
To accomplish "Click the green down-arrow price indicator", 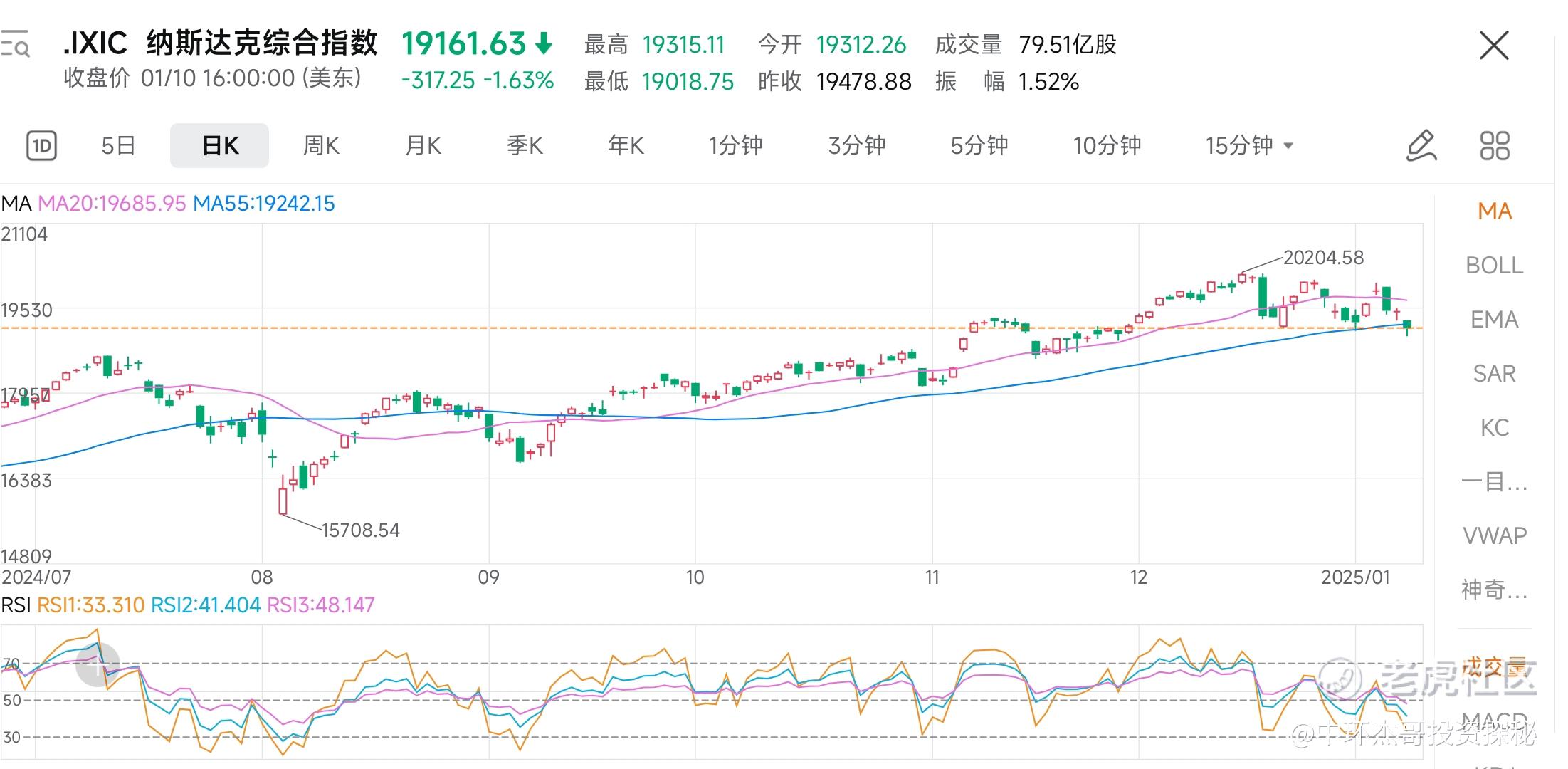I will click(544, 44).
